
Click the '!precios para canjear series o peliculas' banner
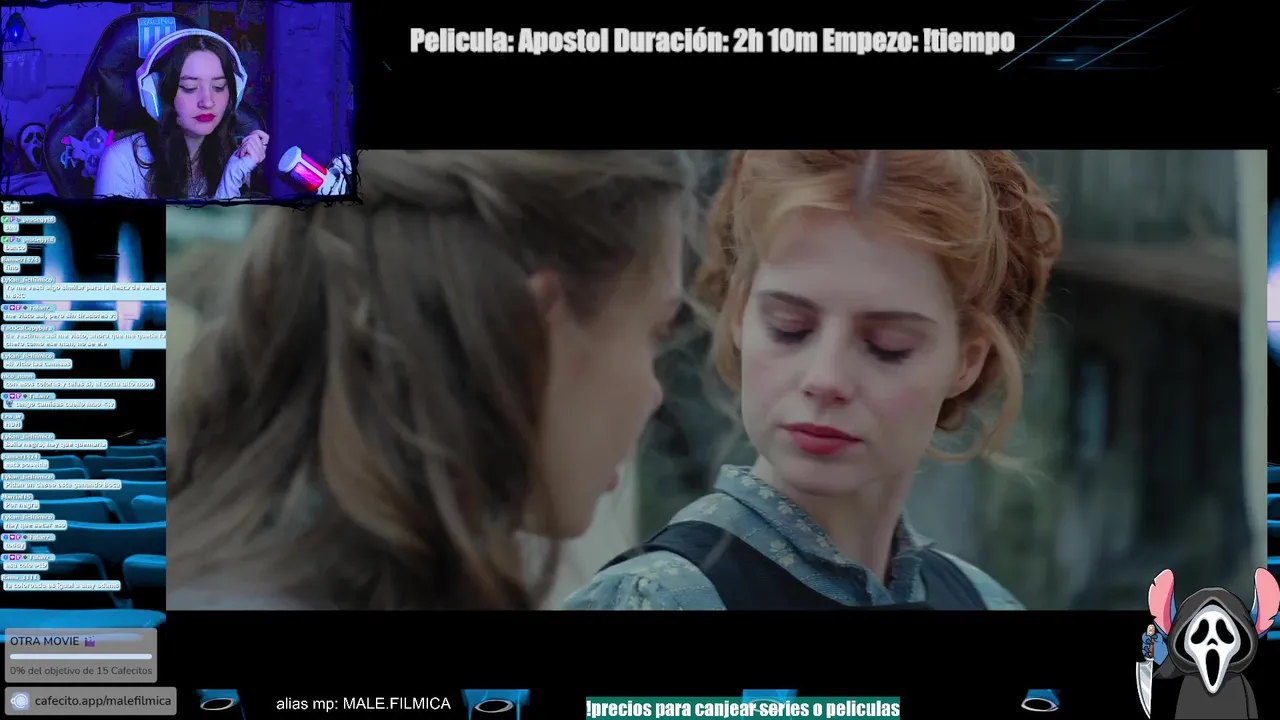pos(743,709)
